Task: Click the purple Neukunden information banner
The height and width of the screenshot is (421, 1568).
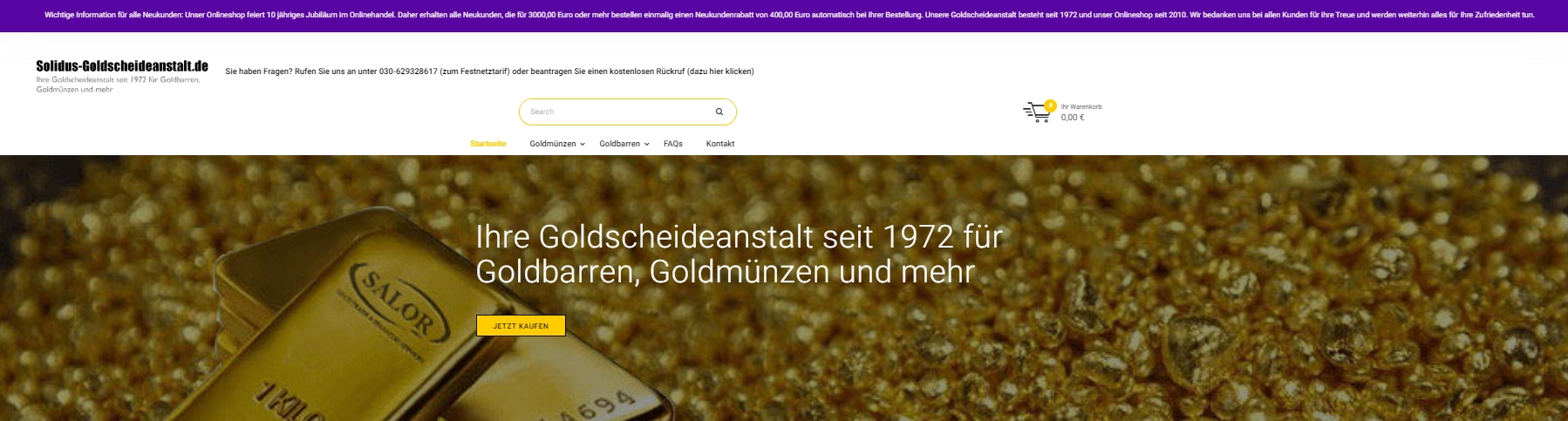Action: point(784,15)
